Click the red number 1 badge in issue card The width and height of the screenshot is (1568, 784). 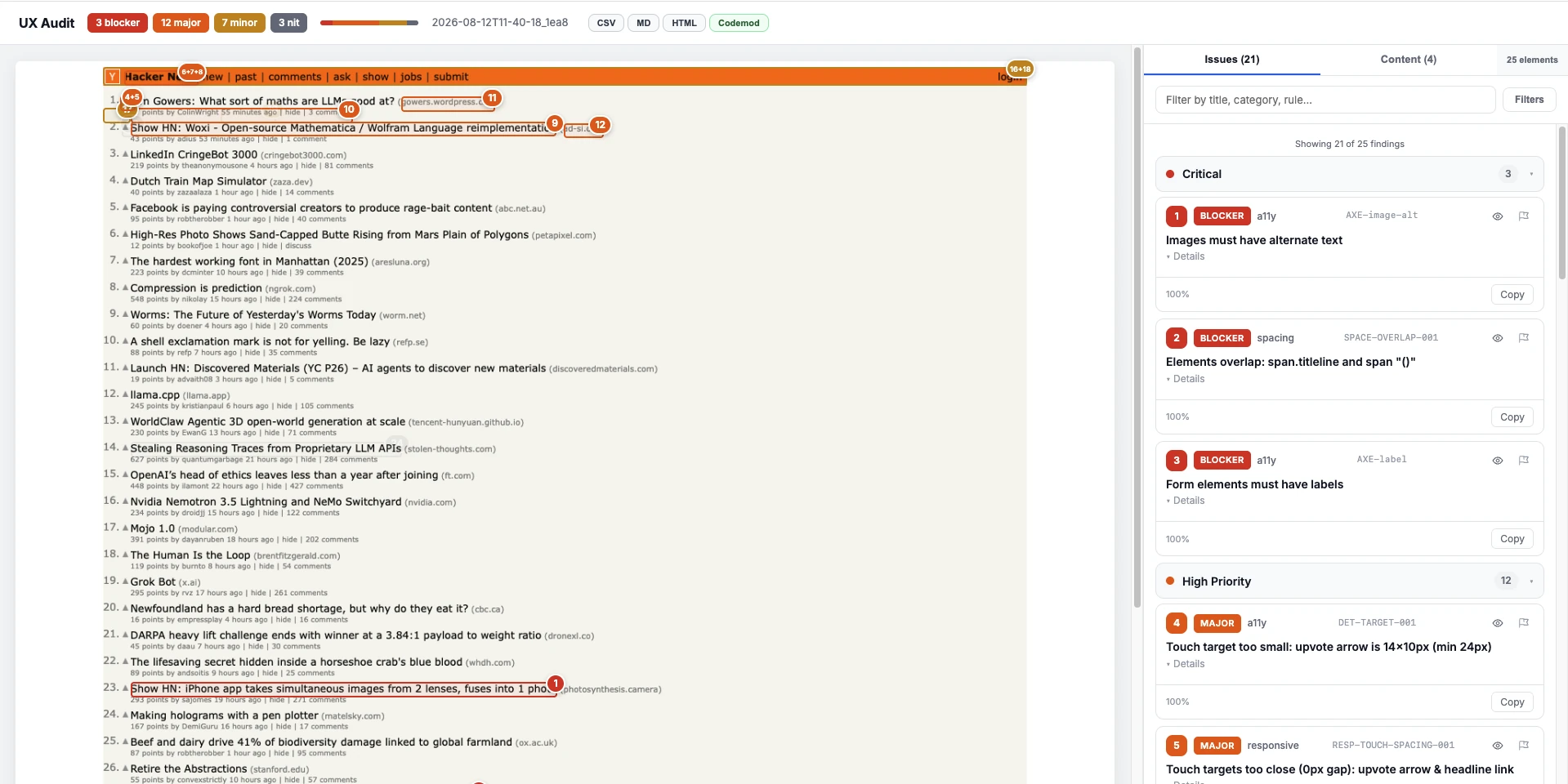click(1177, 216)
